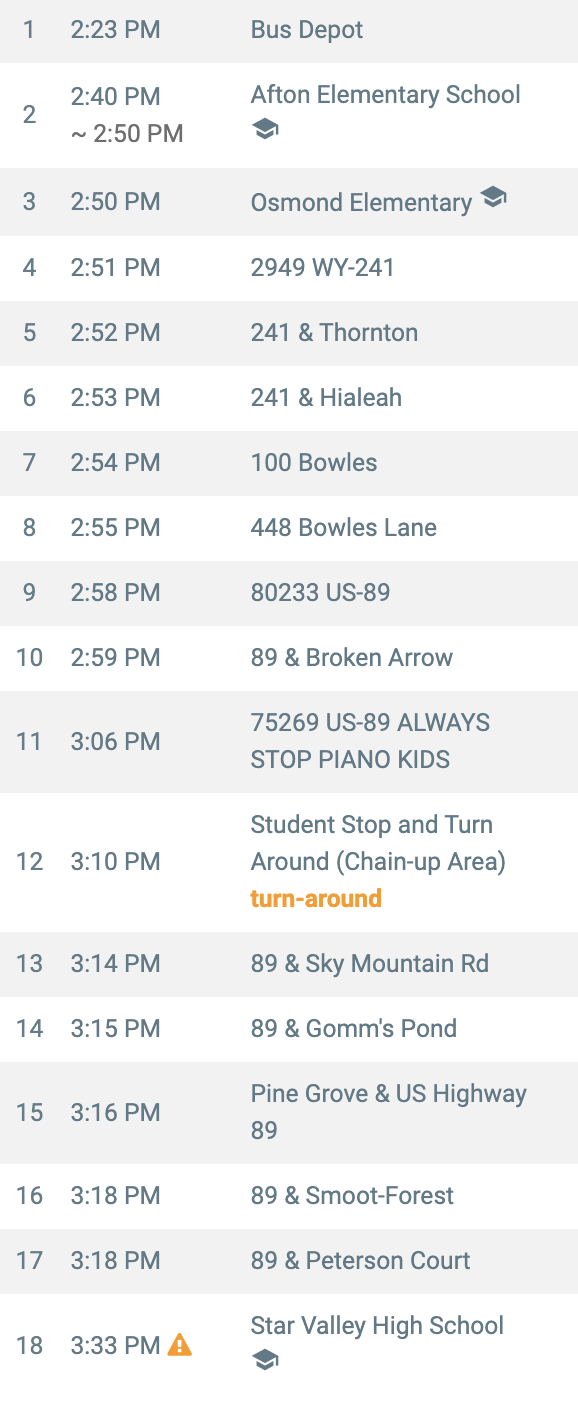This screenshot has height=1406, width=578.
Task: Select the 80233 US-89 stop
Action: click(289, 592)
